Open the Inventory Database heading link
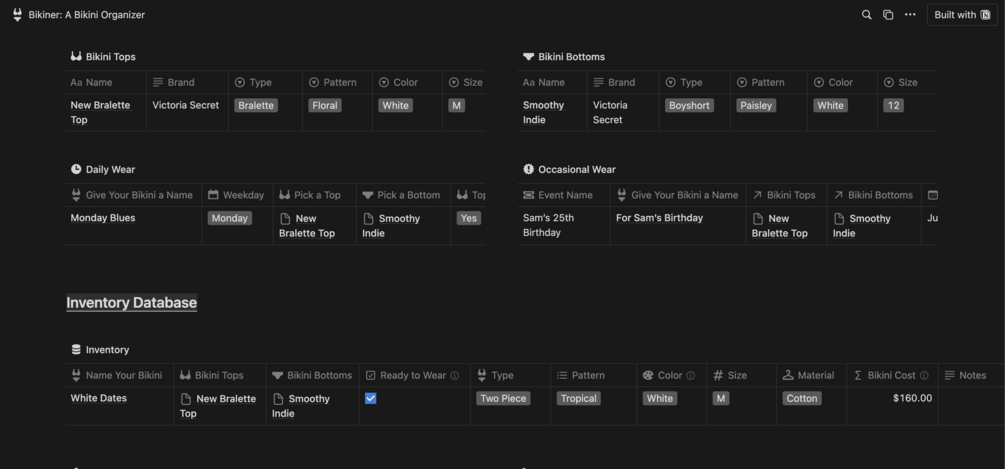 [131, 303]
